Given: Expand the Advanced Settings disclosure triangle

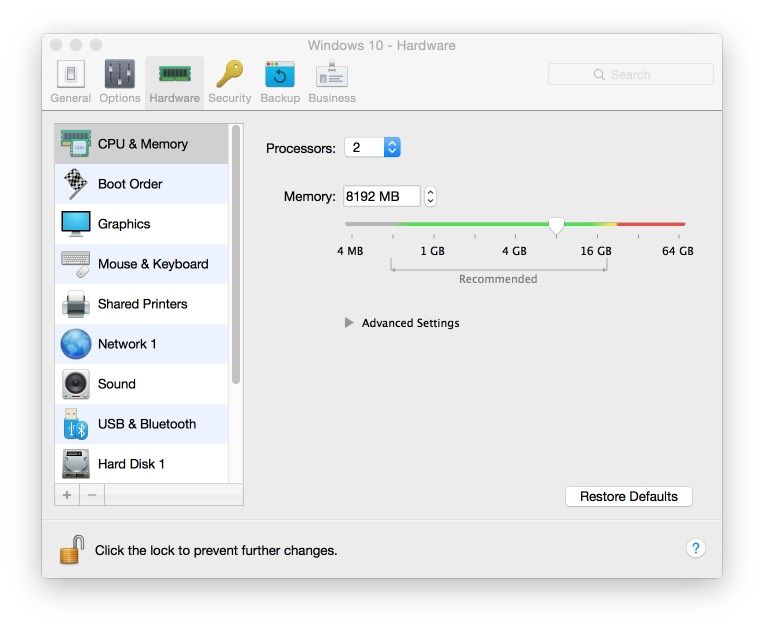Looking at the screenshot, I should pos(349,323).
